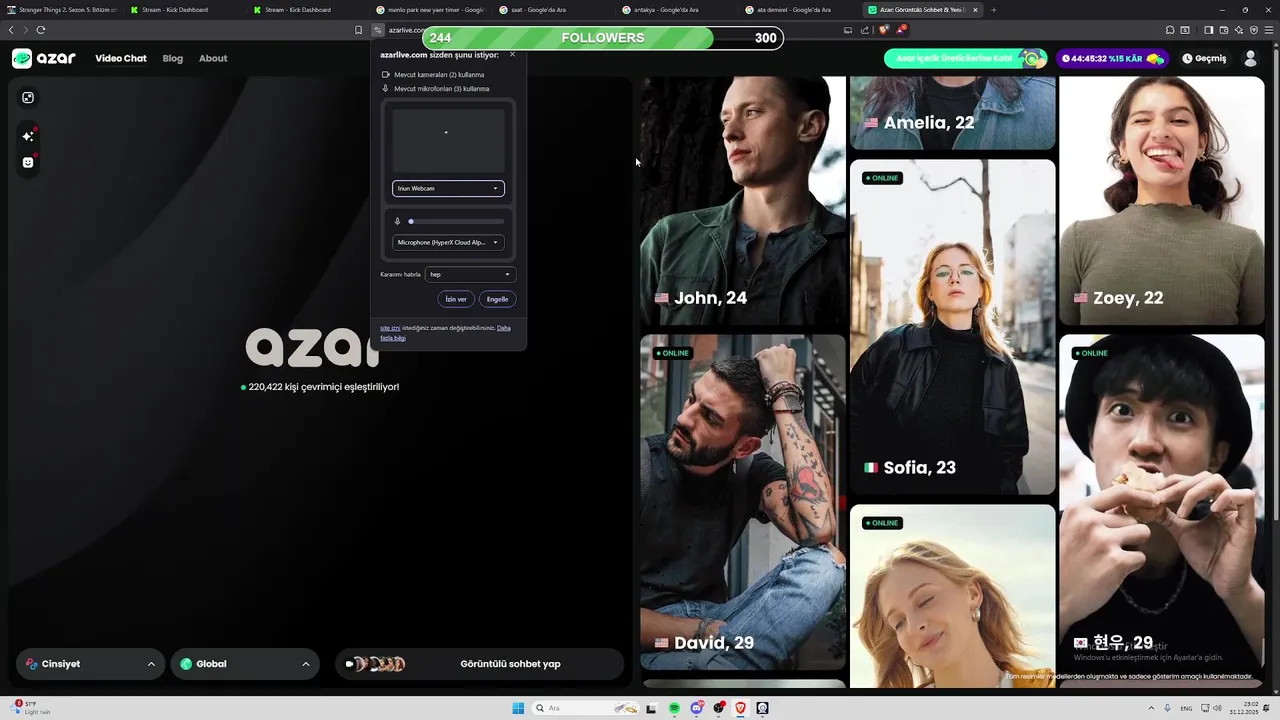Click the %15 KÂR timer offer badge

pos(1112,58)
